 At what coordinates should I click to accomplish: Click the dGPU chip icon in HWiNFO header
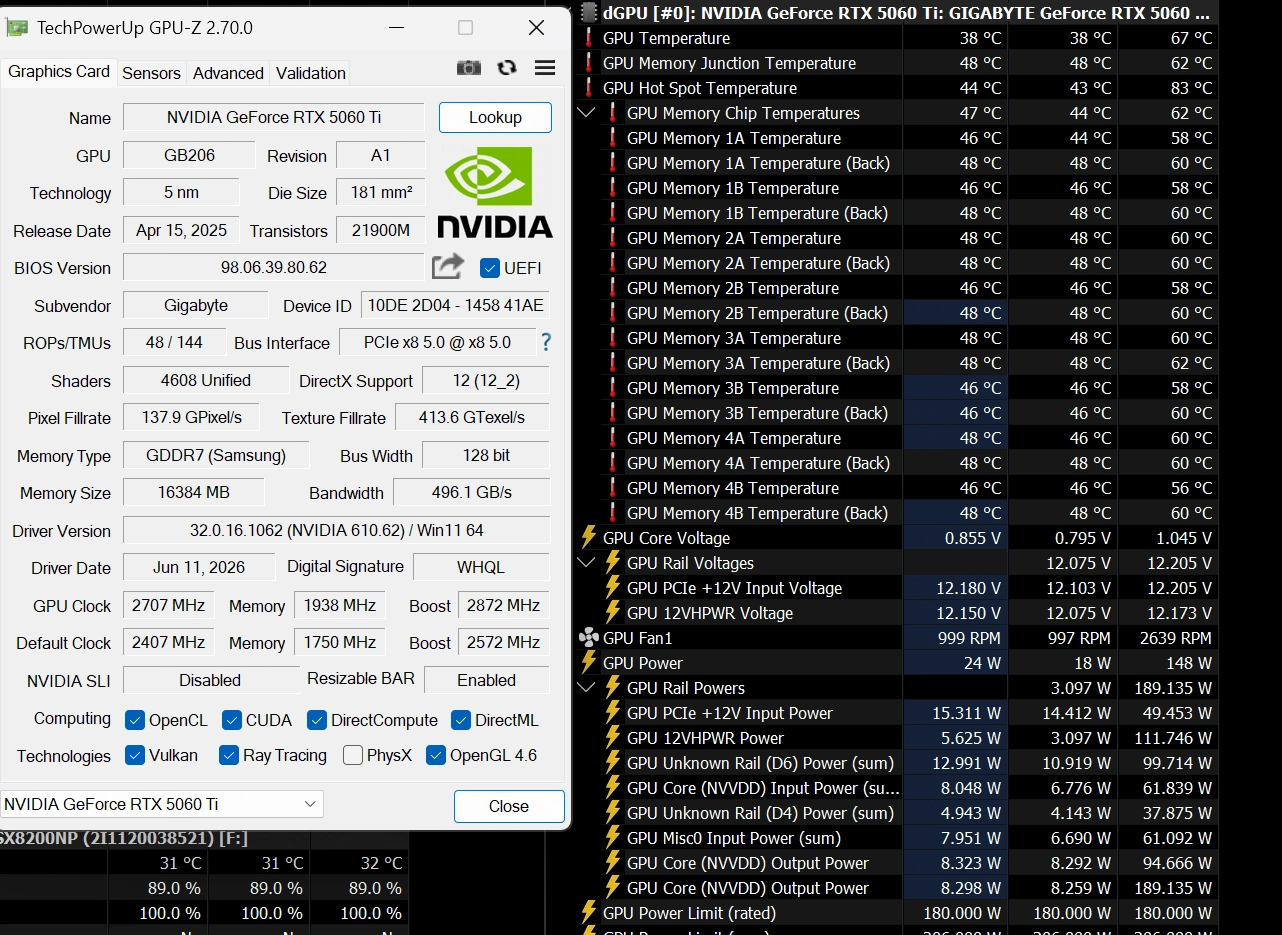pos(588,13)
